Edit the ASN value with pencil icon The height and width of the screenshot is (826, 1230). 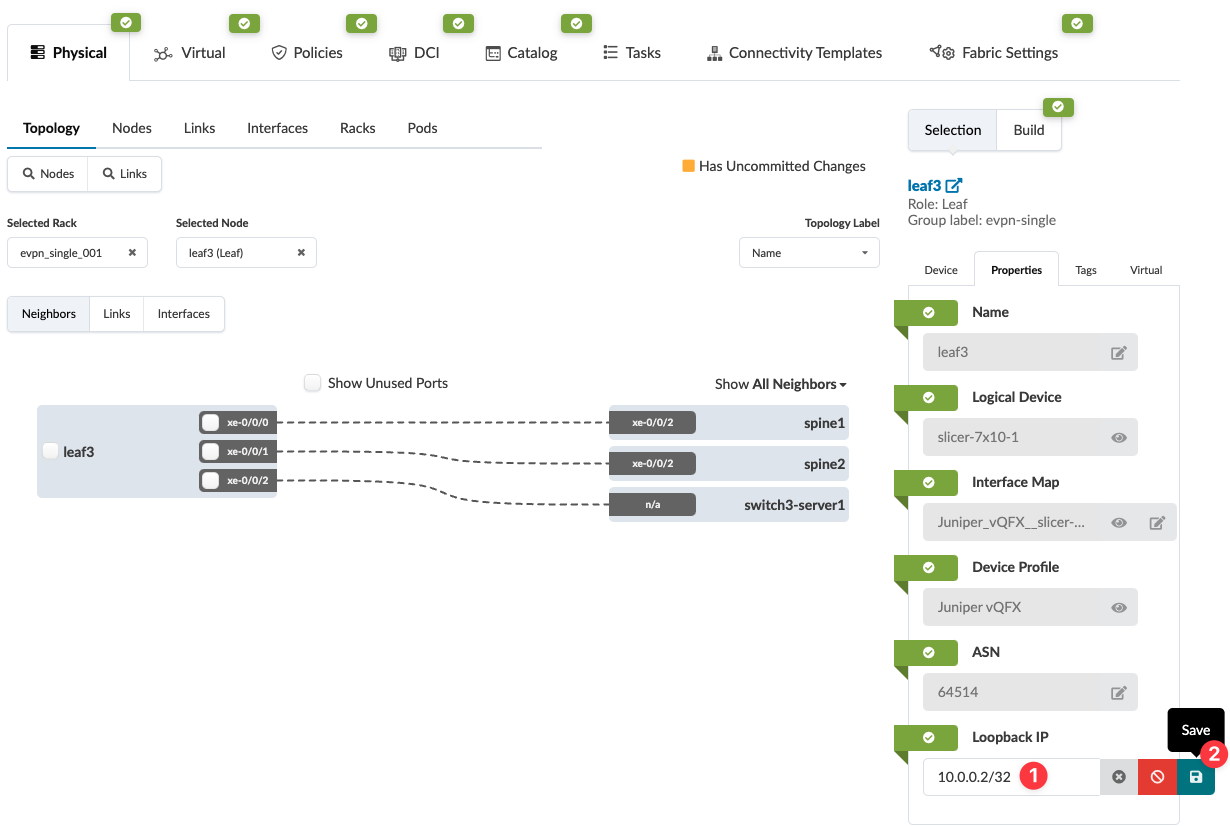pyautogui.click(x=1119, y=692)
